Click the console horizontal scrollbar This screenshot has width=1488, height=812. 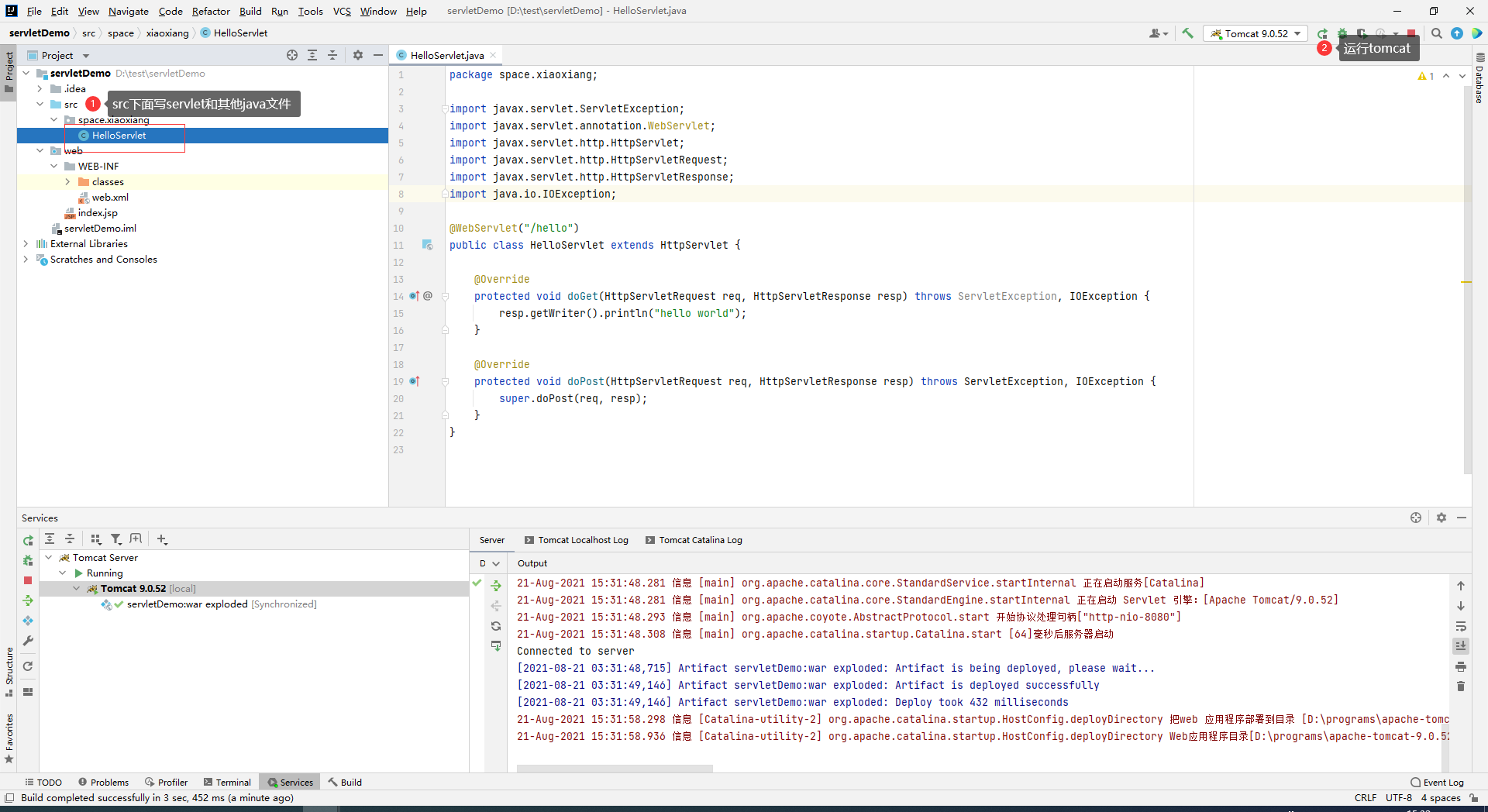pyautogui.click(x=615, y=769)
